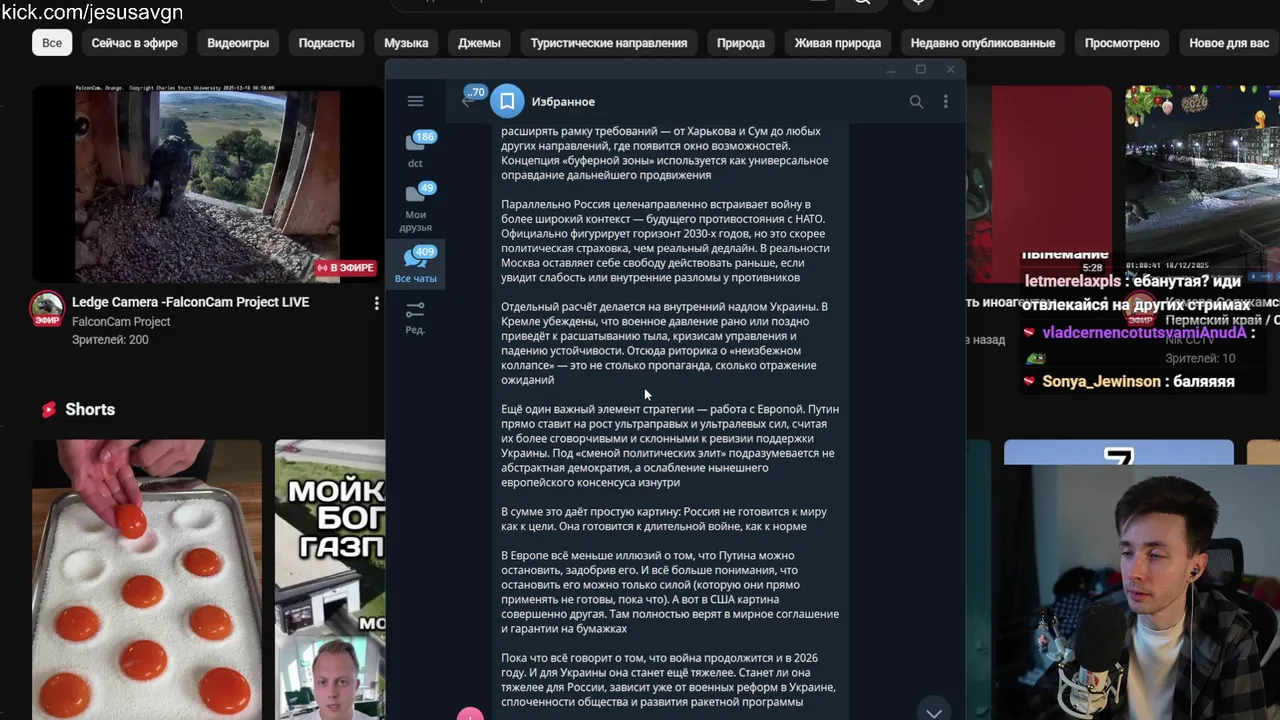The height and width of the screenshot is (720, 1280).
Task: Click paragraph starting В сумме это даёт
Action: coord(664,519)
